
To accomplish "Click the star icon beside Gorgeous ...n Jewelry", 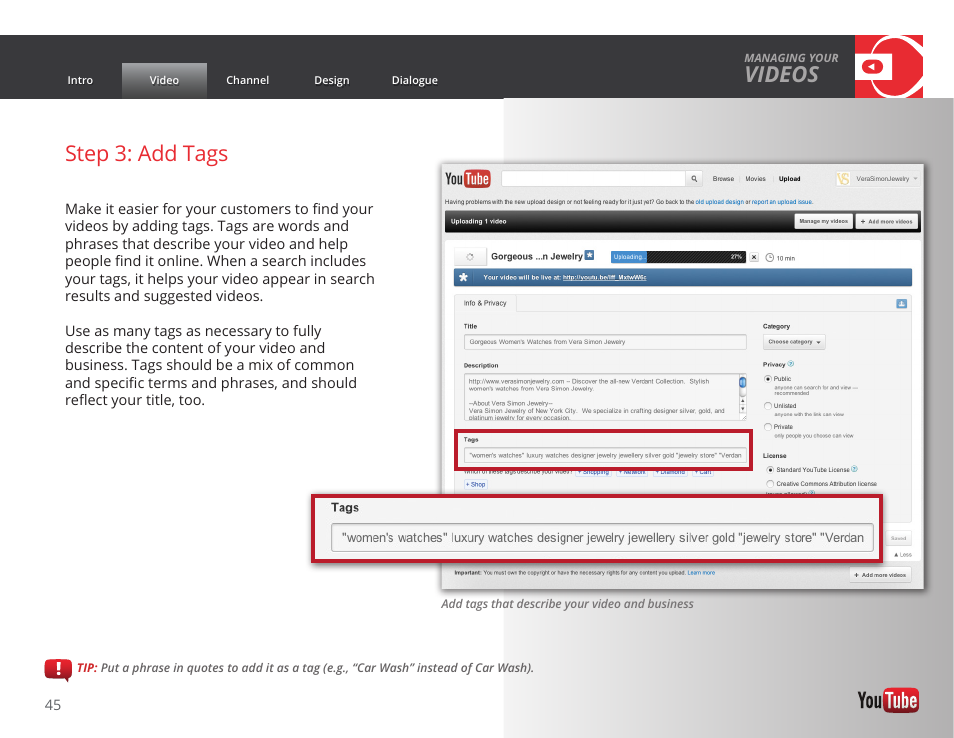I will coord(590,256).
